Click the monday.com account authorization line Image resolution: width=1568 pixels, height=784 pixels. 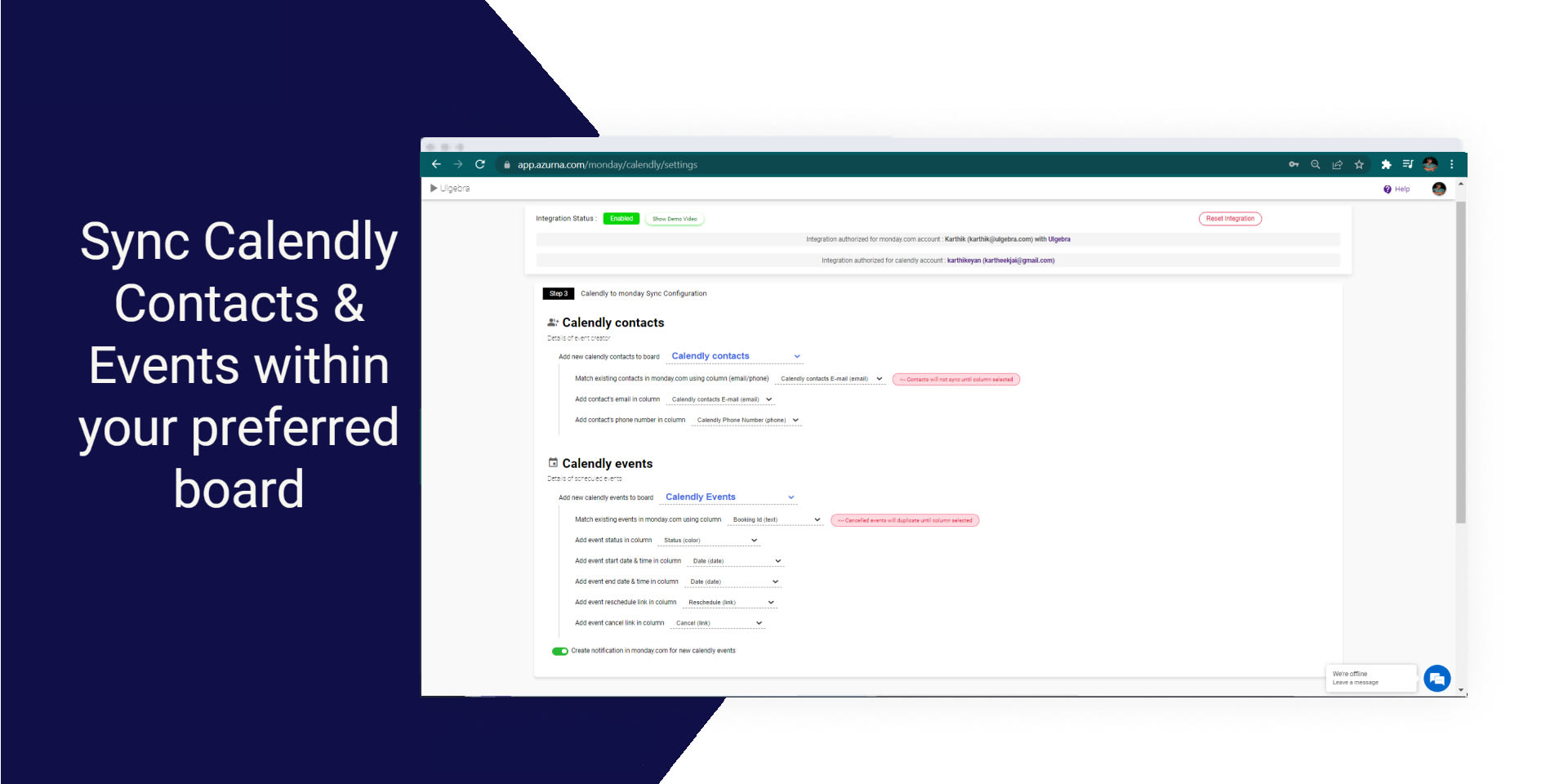tap(938, 240)
